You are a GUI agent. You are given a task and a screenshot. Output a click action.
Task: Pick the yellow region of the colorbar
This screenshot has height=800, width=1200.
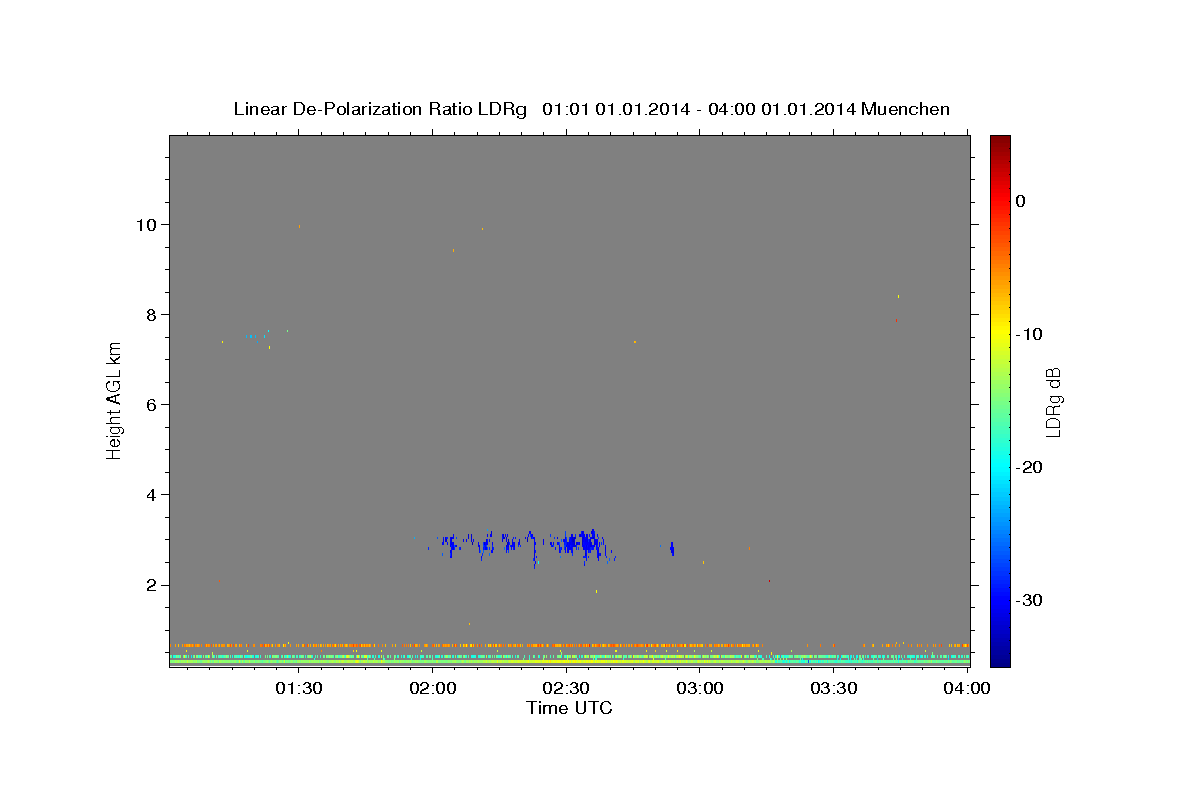click(x=1000, y=334)
